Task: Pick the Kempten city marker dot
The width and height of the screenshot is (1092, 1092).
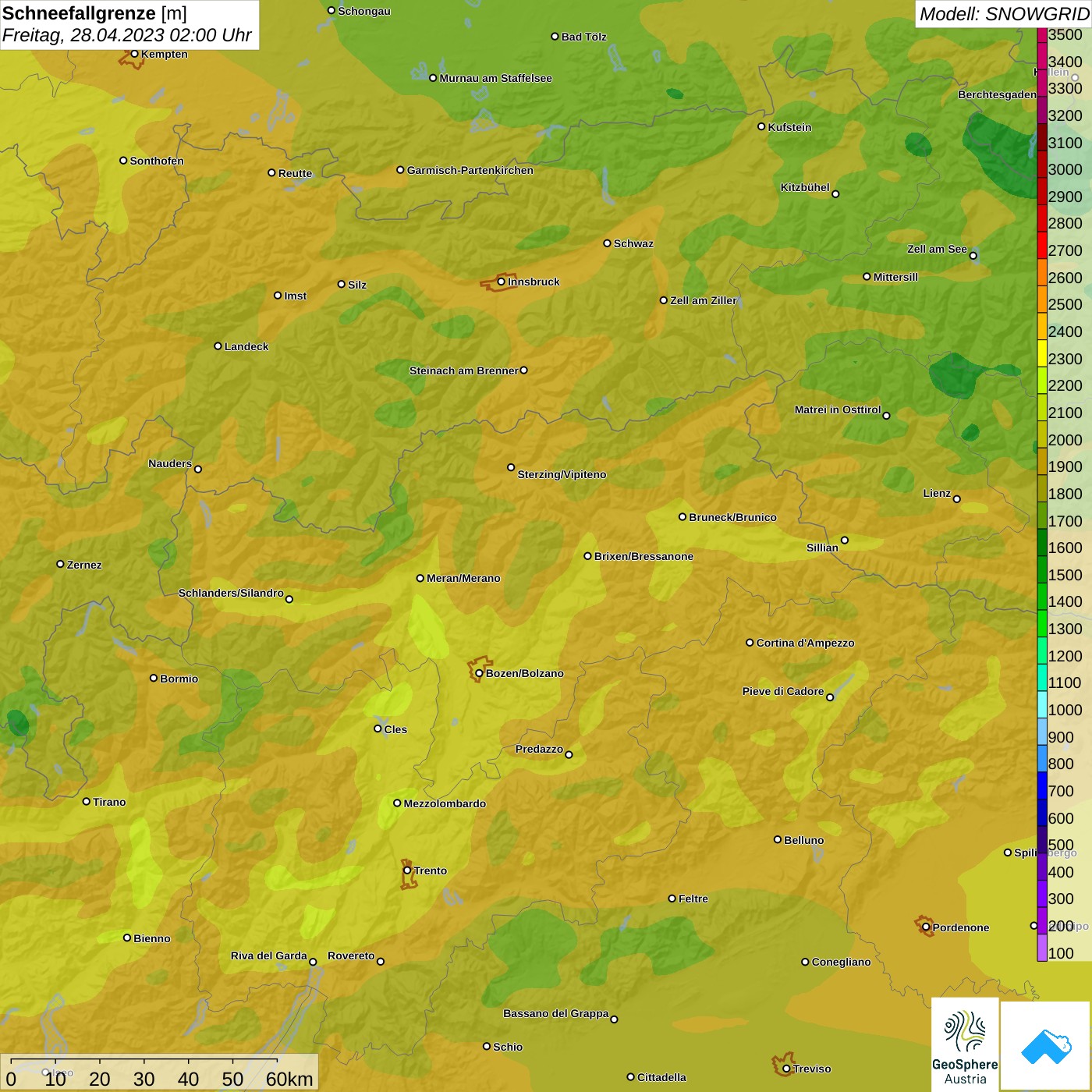Action: (x=134, y=54)
